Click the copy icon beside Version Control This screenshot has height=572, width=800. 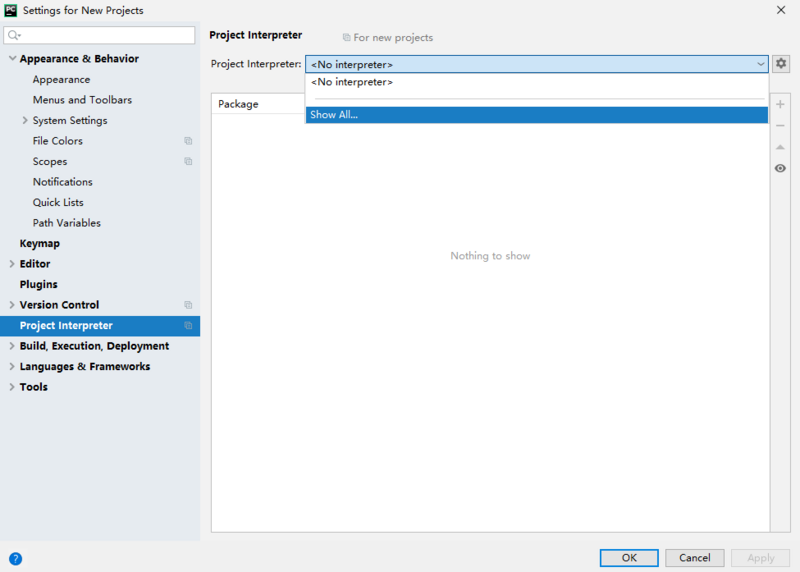(188, 305)
